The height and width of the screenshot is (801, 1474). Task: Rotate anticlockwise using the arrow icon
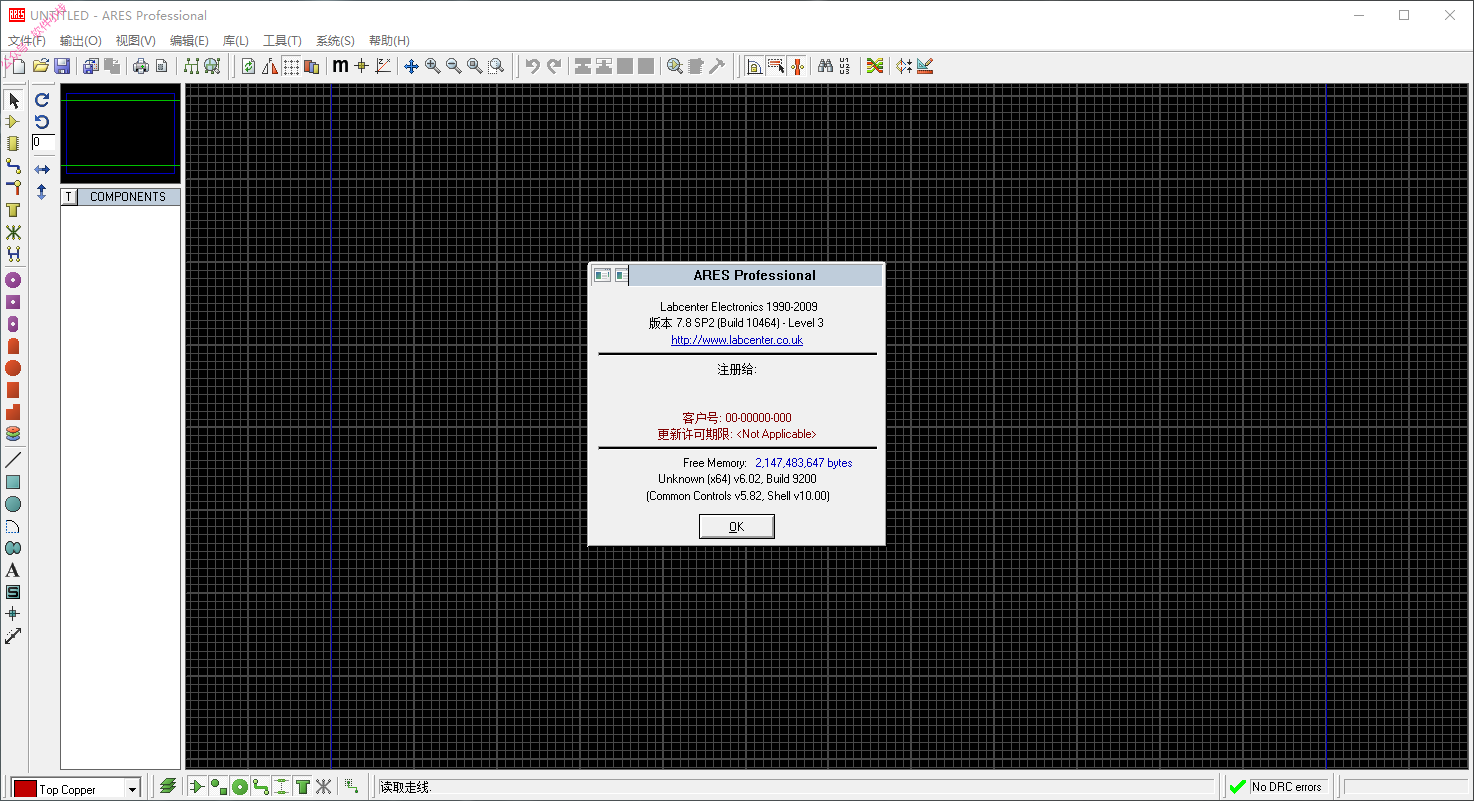(x=42, y=121)
